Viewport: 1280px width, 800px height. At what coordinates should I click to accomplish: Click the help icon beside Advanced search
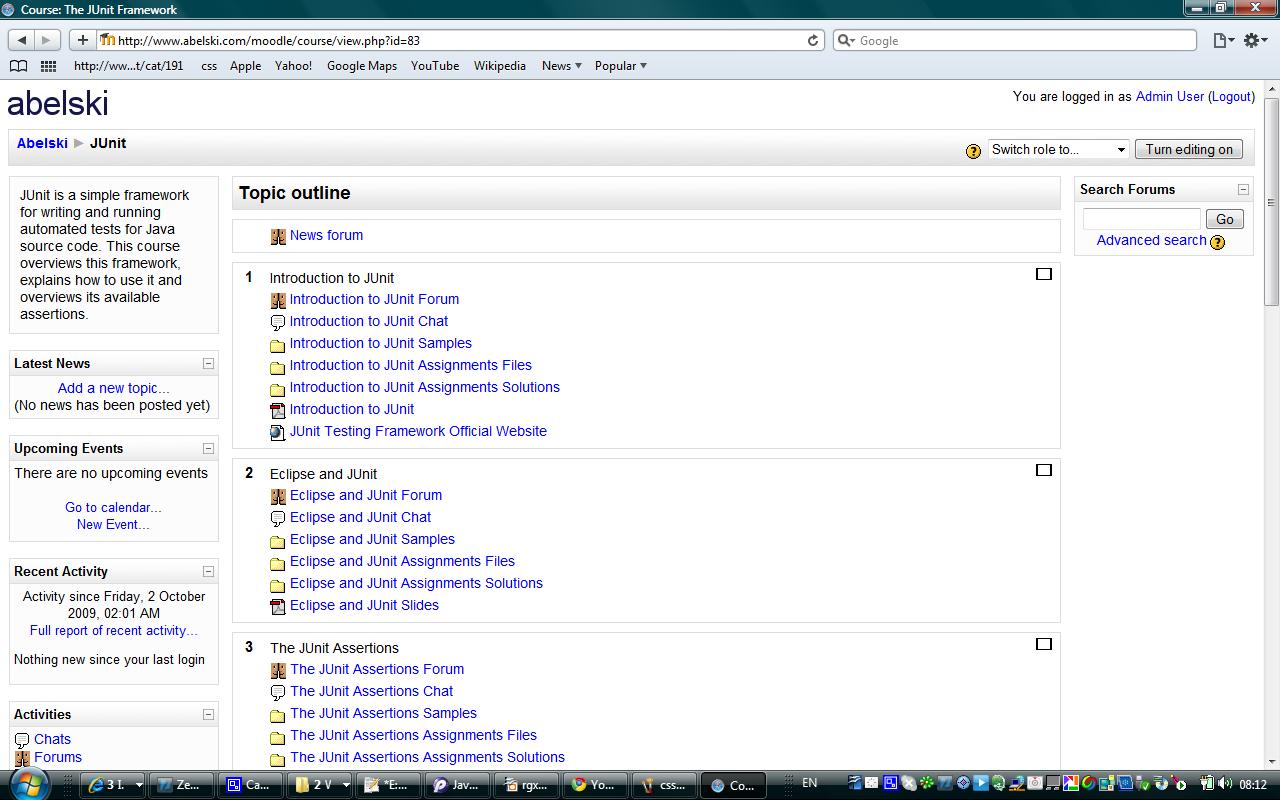[1217, 242]
